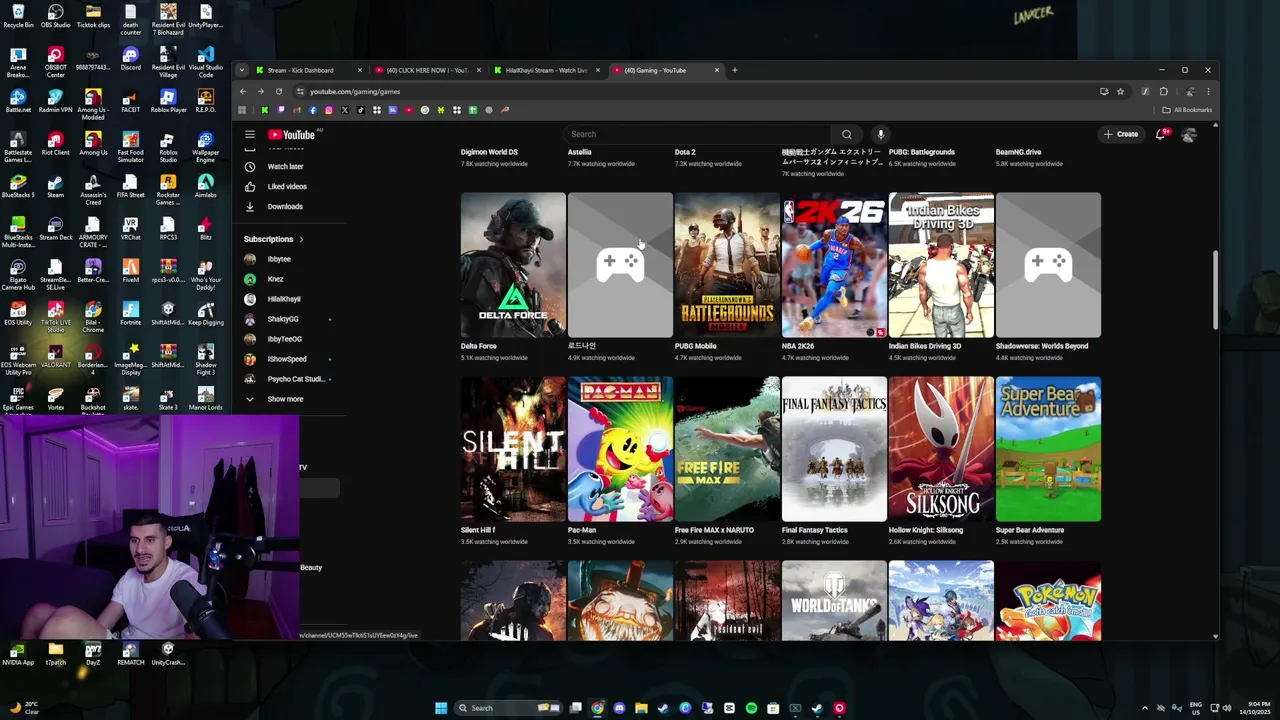Expand the Subscriptions section chevron

301,239
